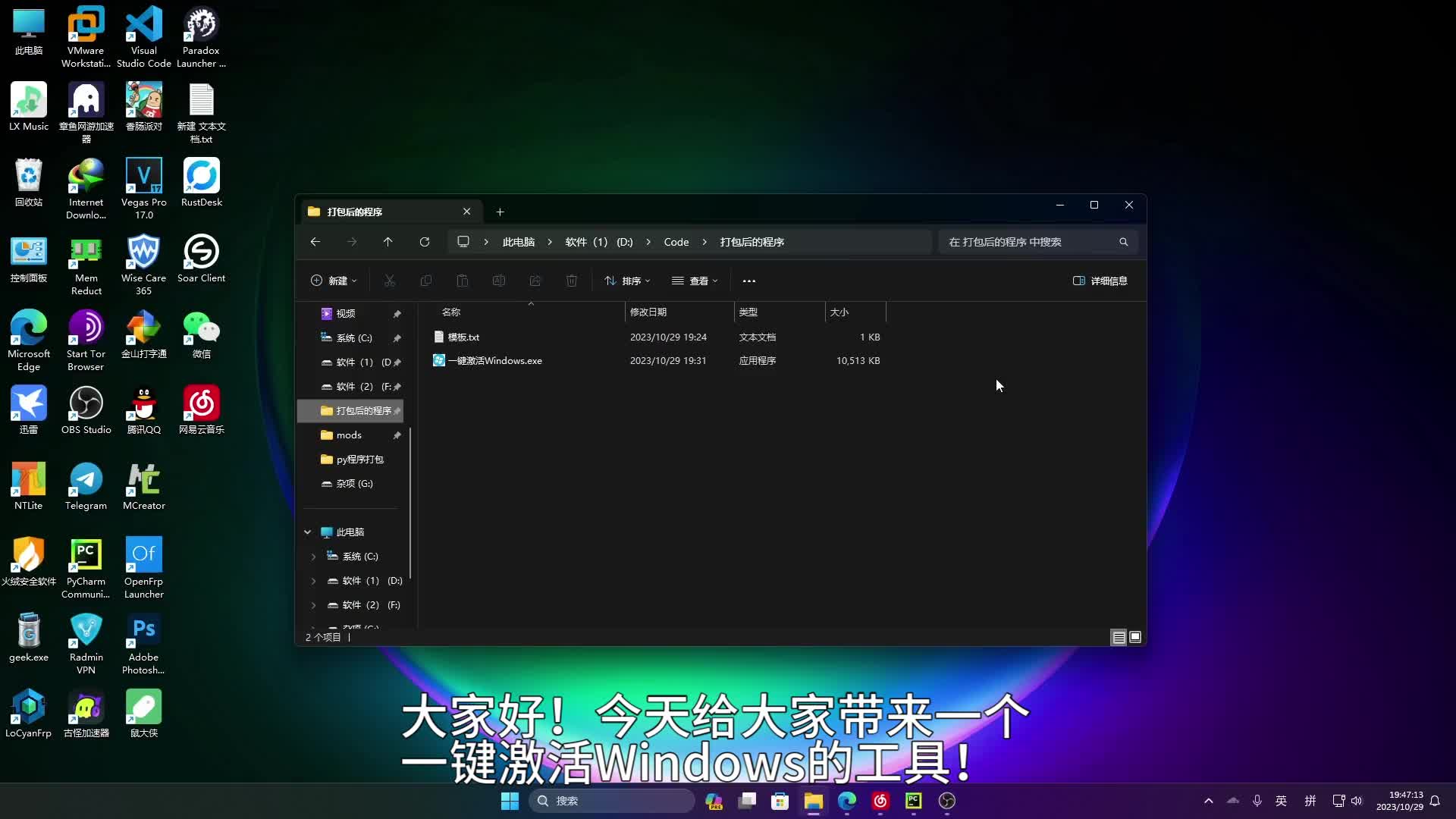This screenshot has height=819, width=1456.
Task: Expand 软件 (2) (F:) drive tree
Action: [313, 604]
